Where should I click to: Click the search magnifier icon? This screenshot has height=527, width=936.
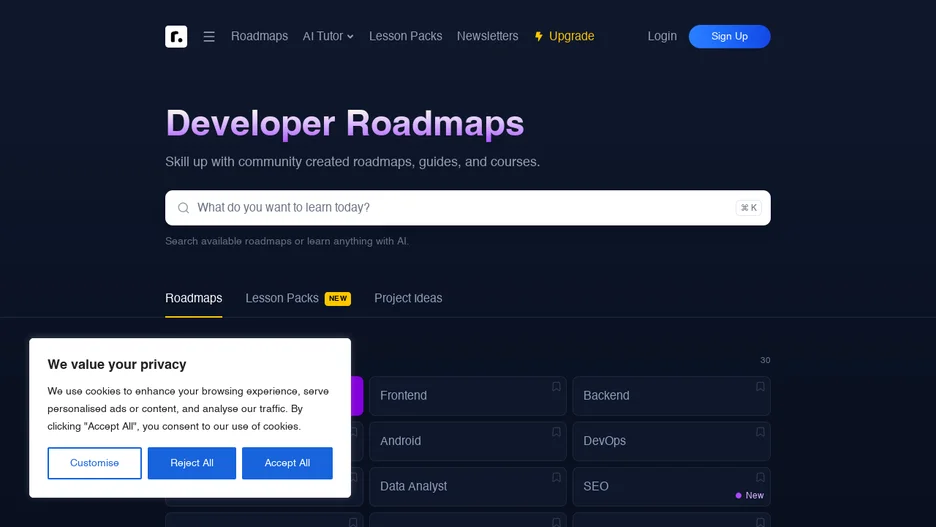tap(183, 208)
